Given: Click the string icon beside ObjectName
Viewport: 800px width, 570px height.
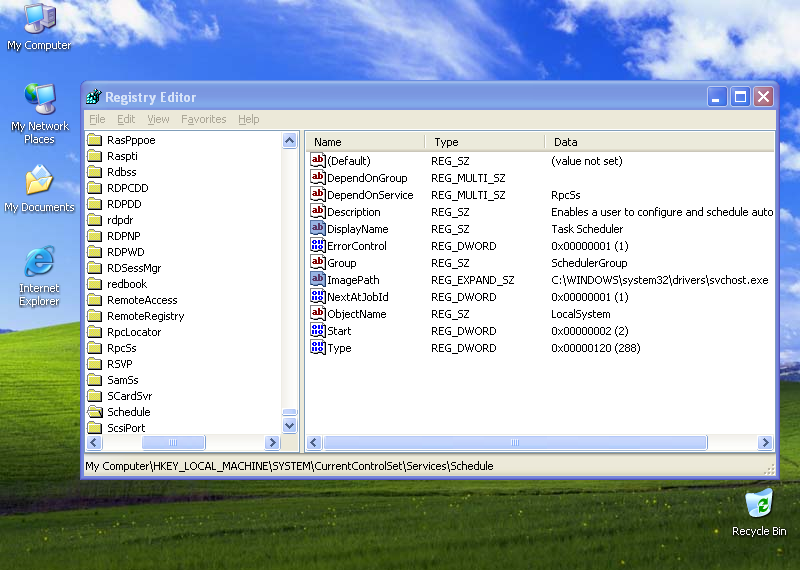Looking at the screenshot, I should click(317, 313).
